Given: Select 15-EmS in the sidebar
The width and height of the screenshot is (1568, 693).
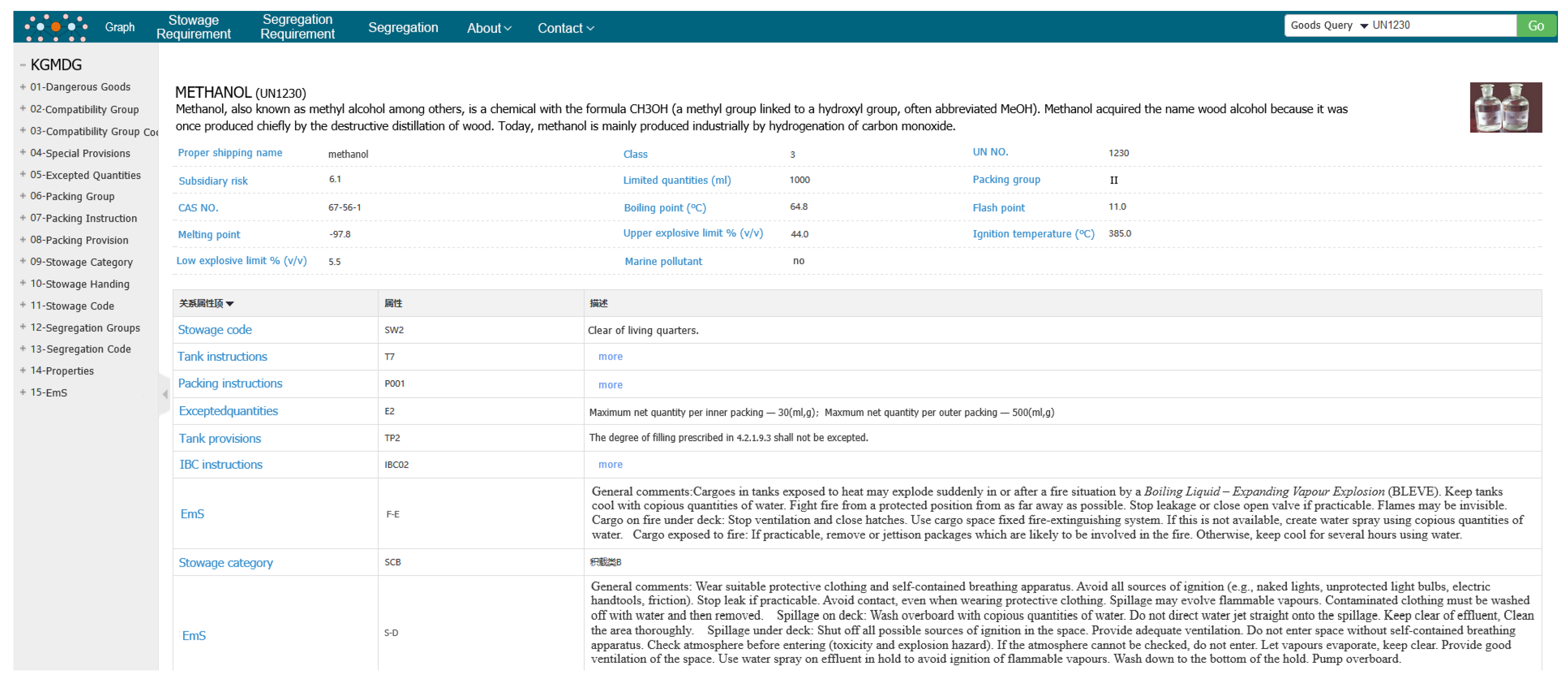Looking at the screenshot, I should [49, 393].
